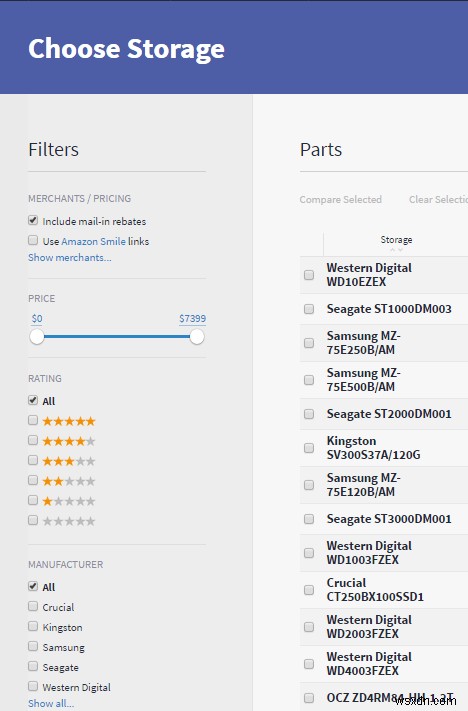Expand manufacturer list with Show all
This screenshot has width=468, height=711.
51,703
